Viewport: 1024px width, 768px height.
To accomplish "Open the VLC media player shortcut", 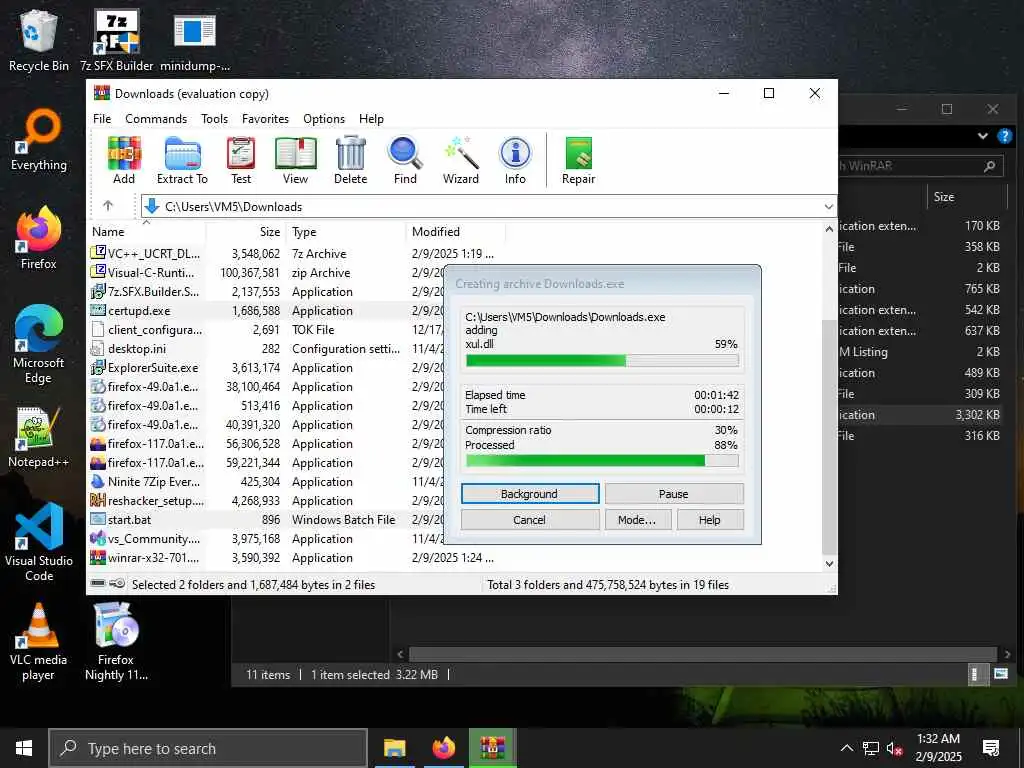I will pos(39,641).
